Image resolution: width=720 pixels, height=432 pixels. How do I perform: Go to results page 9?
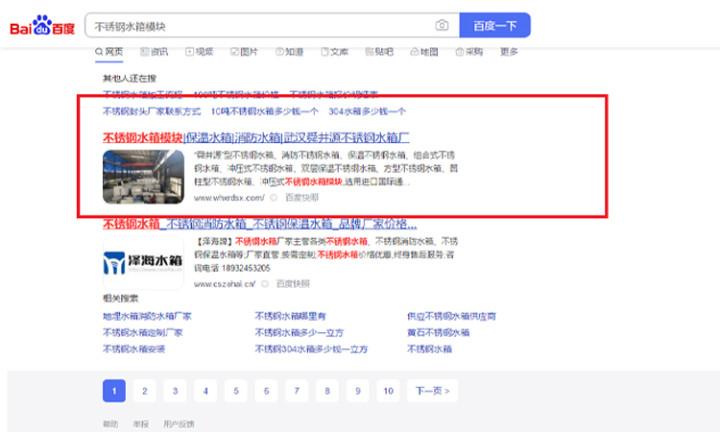358,391
